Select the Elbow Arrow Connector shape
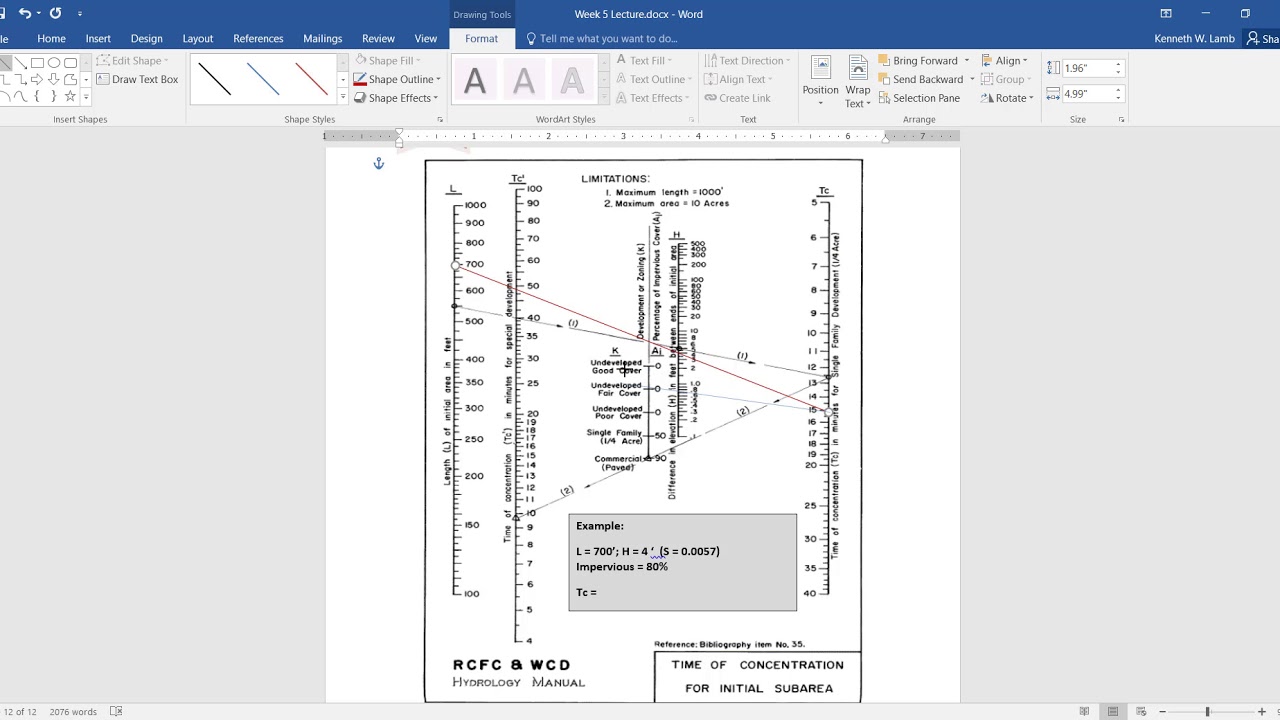This screenshot has width=1280, height=720. [20, 79]
